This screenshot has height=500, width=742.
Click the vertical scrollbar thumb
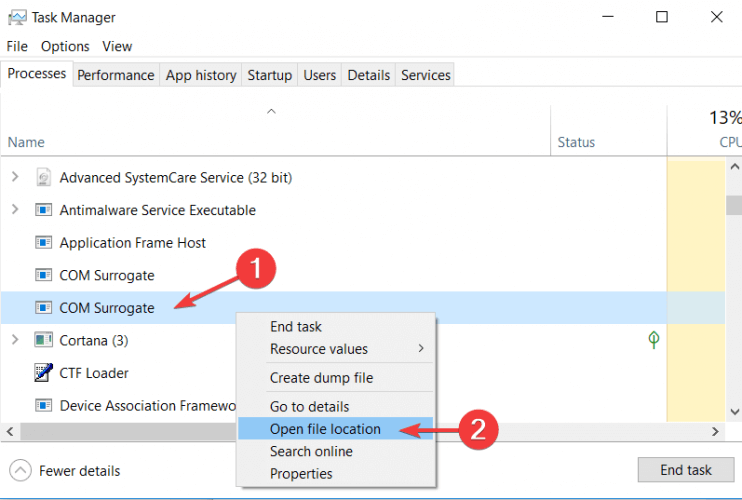pos(734,205)
